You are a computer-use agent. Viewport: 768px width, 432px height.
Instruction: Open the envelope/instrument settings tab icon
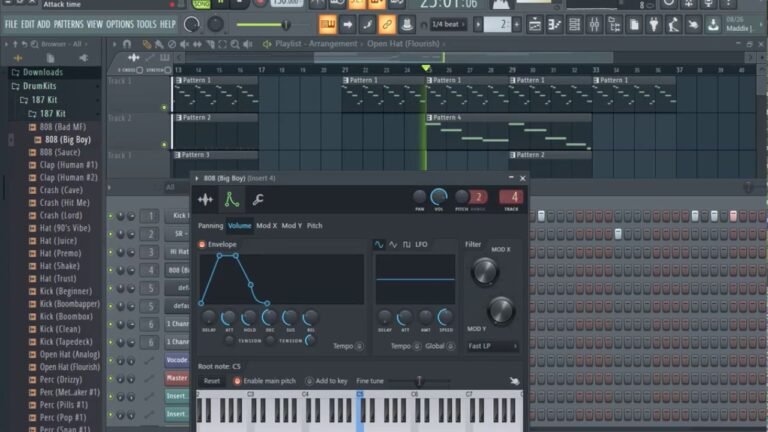(231, 199)
